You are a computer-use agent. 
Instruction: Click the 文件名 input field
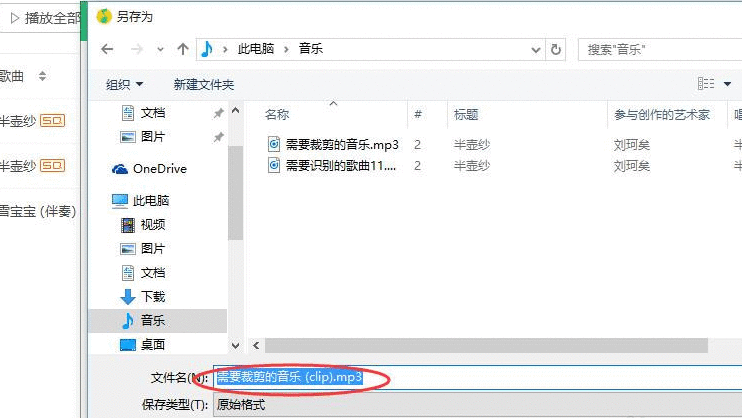[477, 377]
